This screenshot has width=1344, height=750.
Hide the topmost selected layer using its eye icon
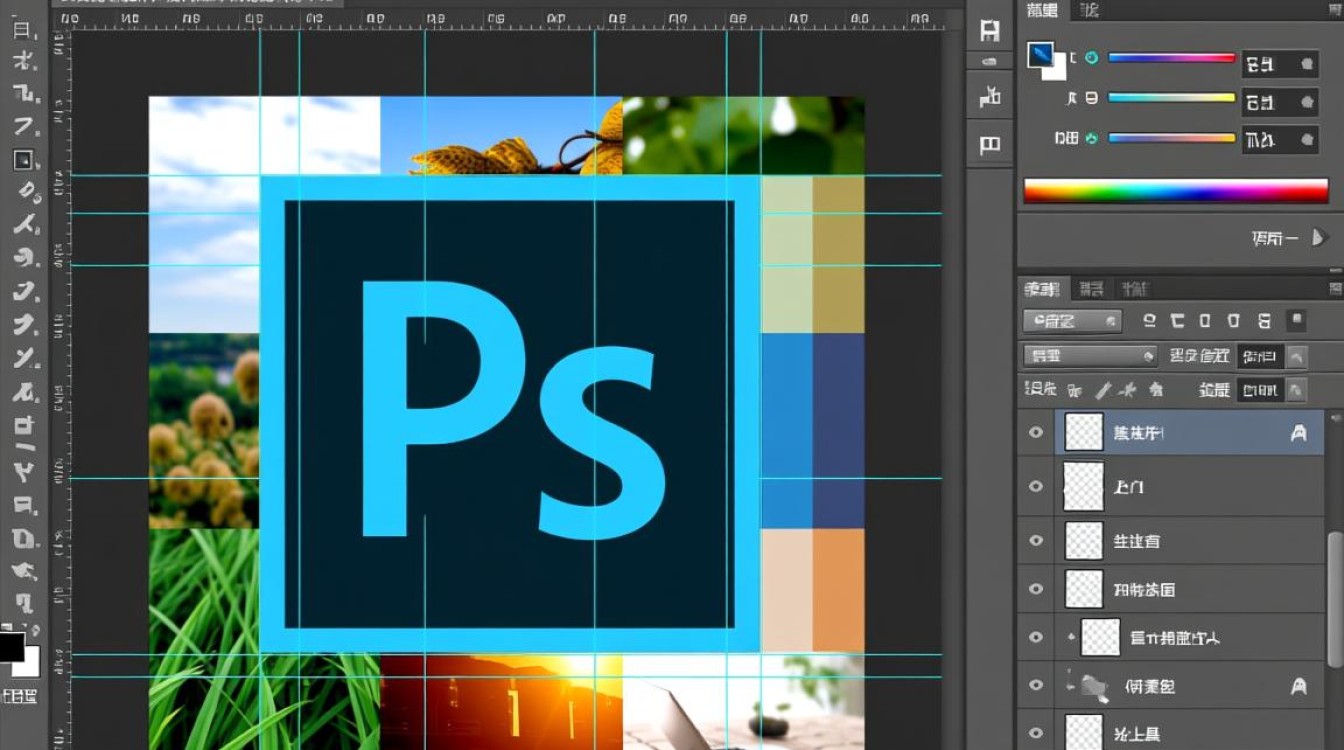point(1036,433)
